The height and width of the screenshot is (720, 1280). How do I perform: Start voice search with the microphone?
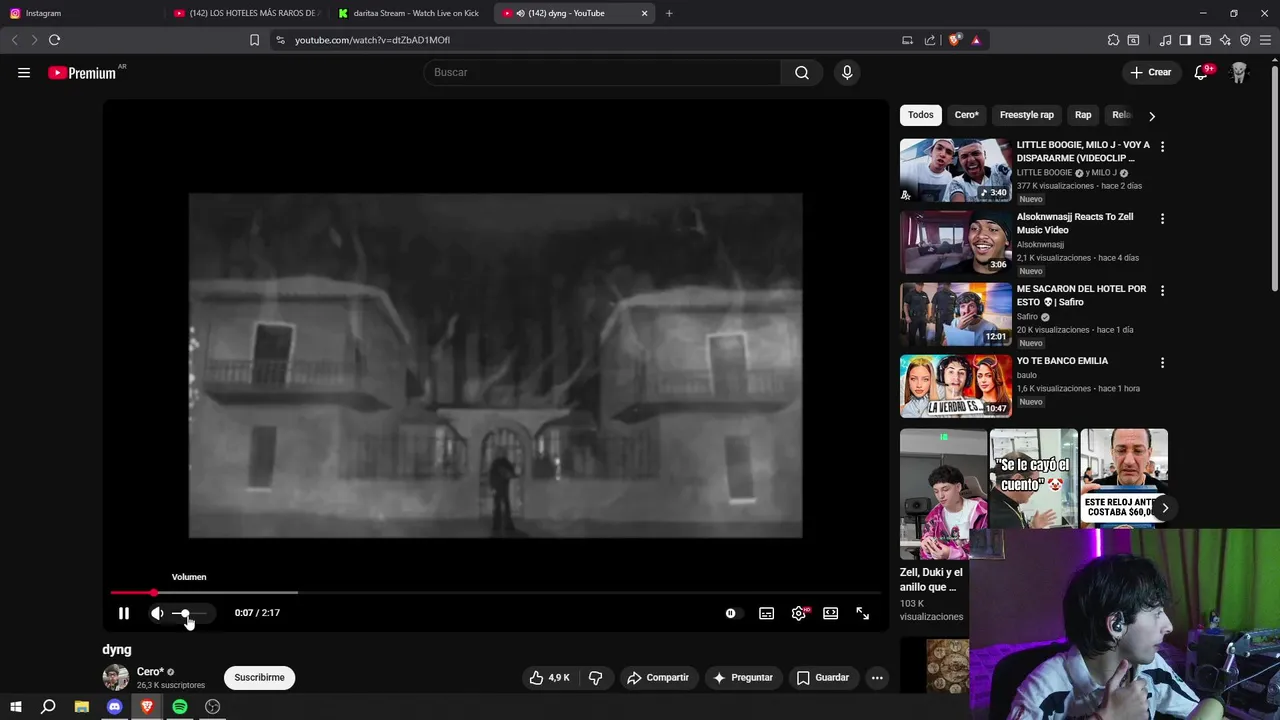(x=847, y=72)
